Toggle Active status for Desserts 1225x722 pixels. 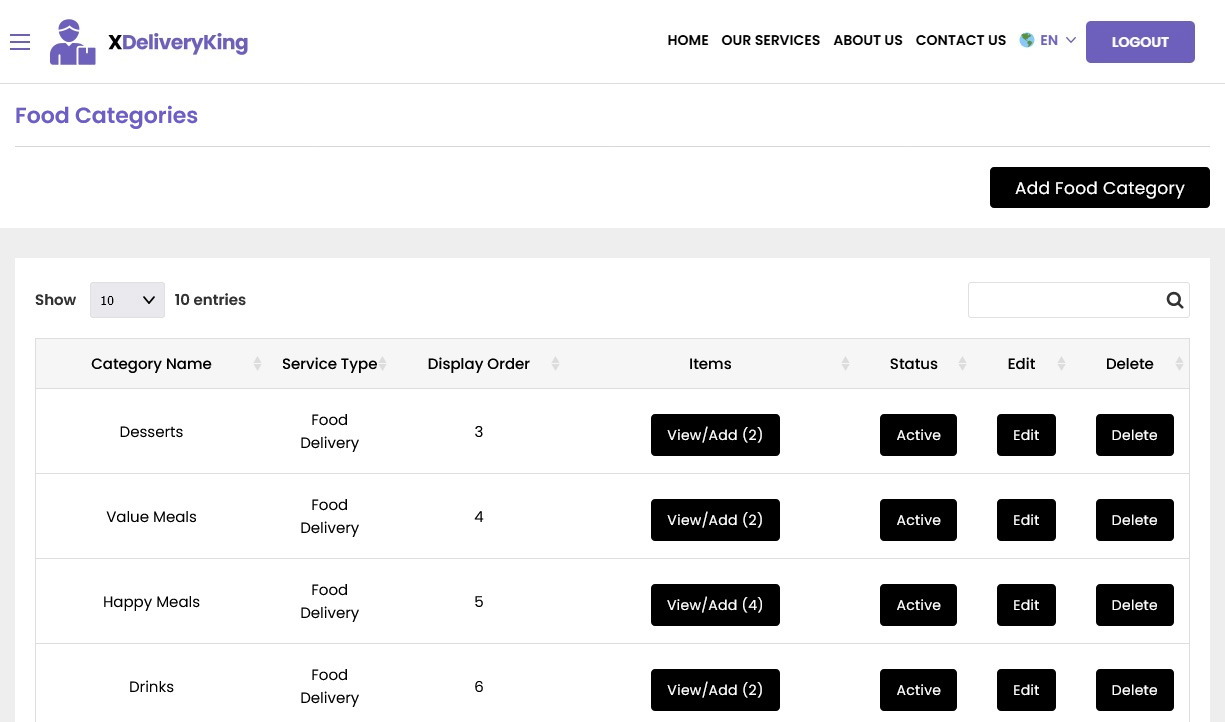click(x=918, y=435)
